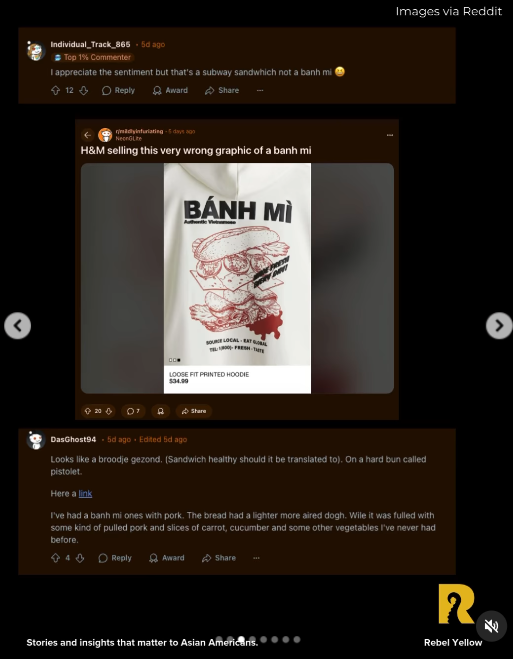Open the post's three-dot menu
The image size is (513, 659).
tap(390, 135)
